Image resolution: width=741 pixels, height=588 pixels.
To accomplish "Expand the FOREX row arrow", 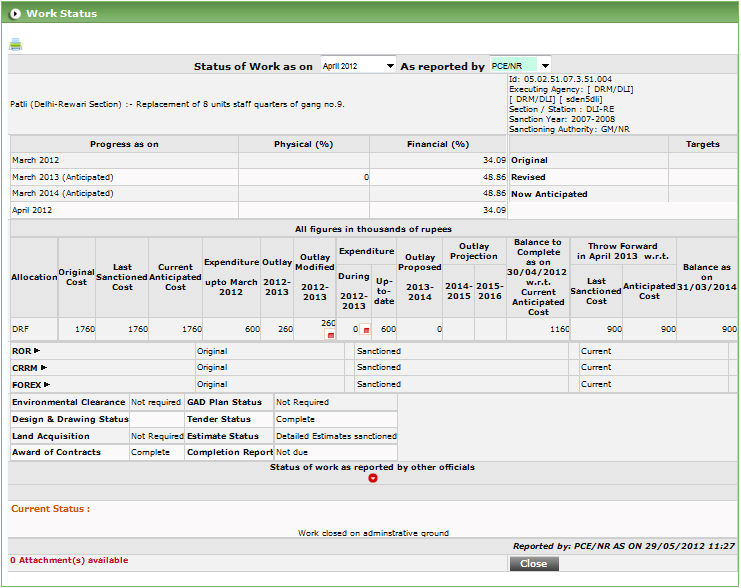I will (x=46, y=383).
